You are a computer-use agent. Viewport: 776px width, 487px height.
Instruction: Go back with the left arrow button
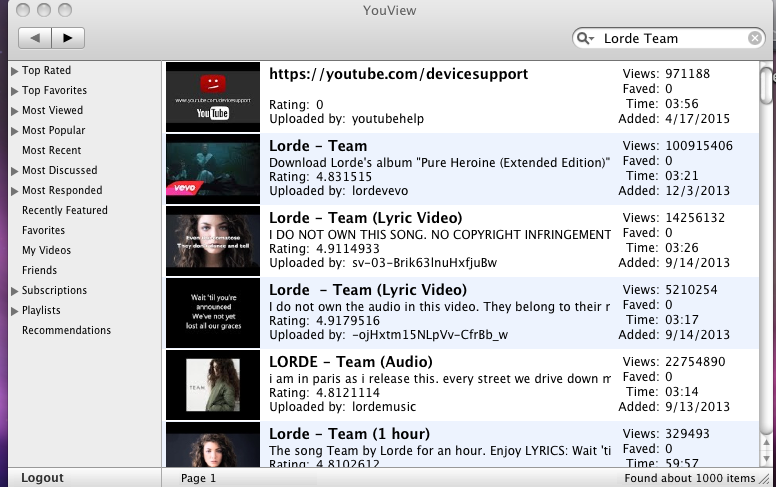pos(35,38)
